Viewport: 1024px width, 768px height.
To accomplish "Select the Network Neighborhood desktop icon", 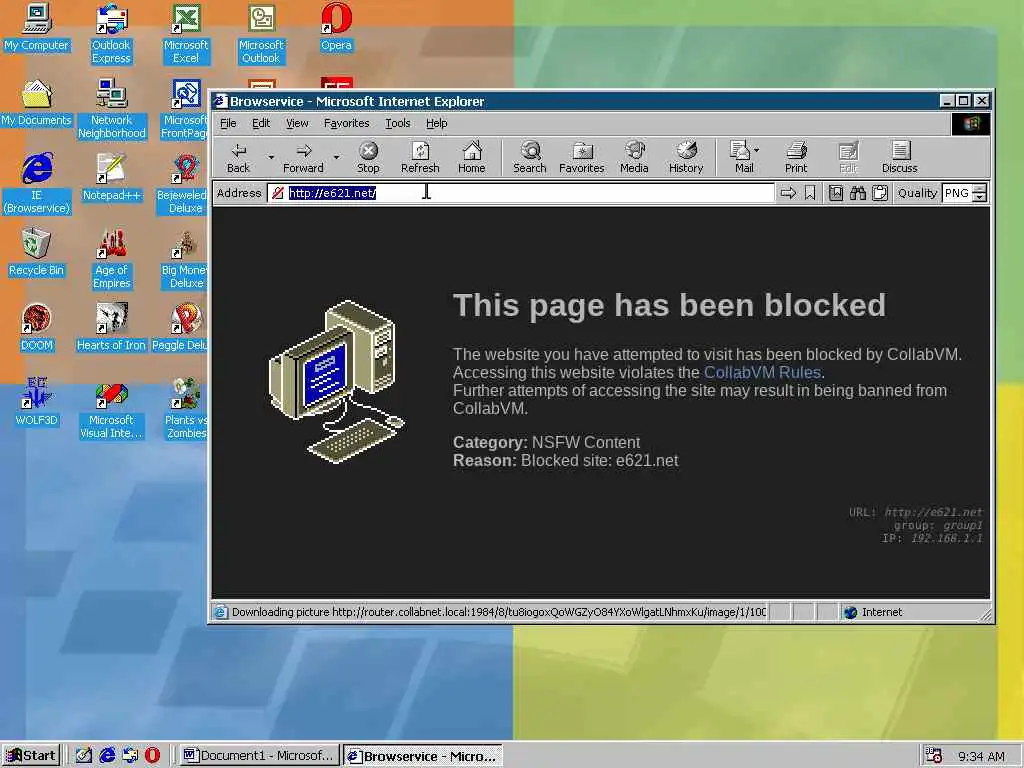I will coord(112,109).
